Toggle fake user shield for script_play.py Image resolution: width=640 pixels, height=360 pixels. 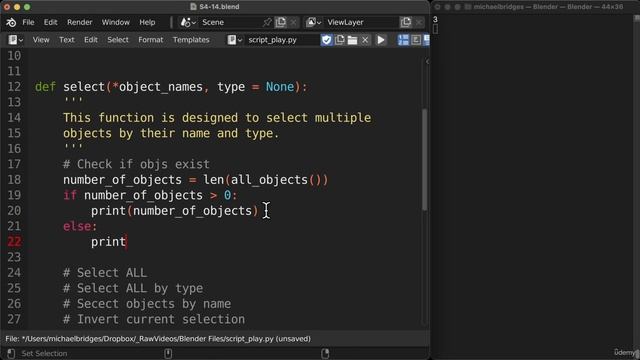pos(327,40)
